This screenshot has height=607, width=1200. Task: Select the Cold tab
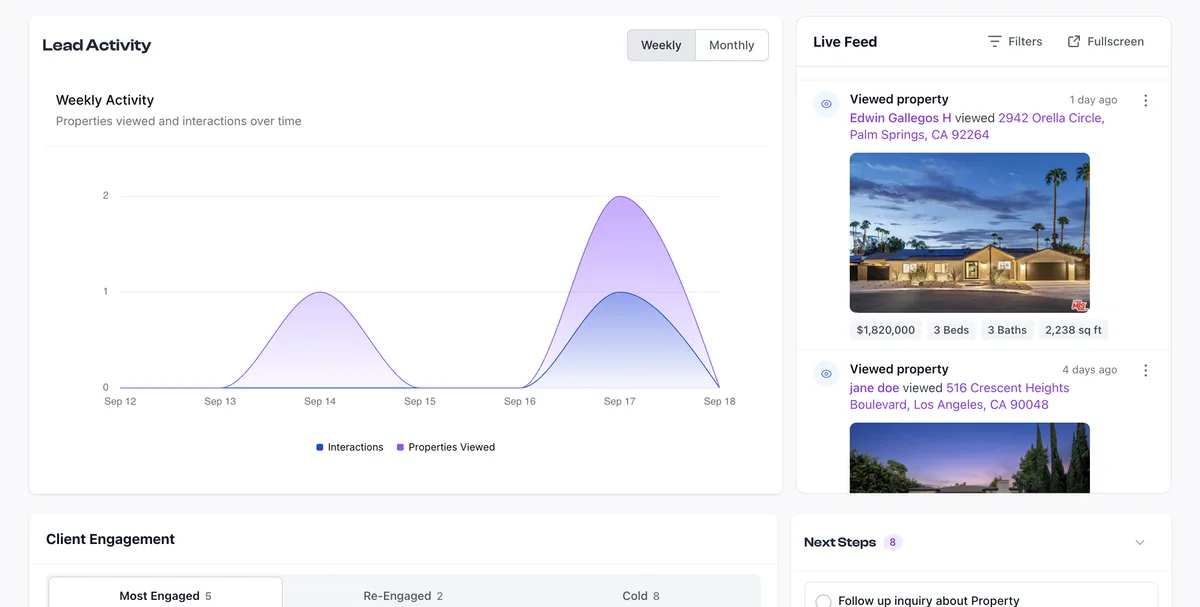point(641,595)
